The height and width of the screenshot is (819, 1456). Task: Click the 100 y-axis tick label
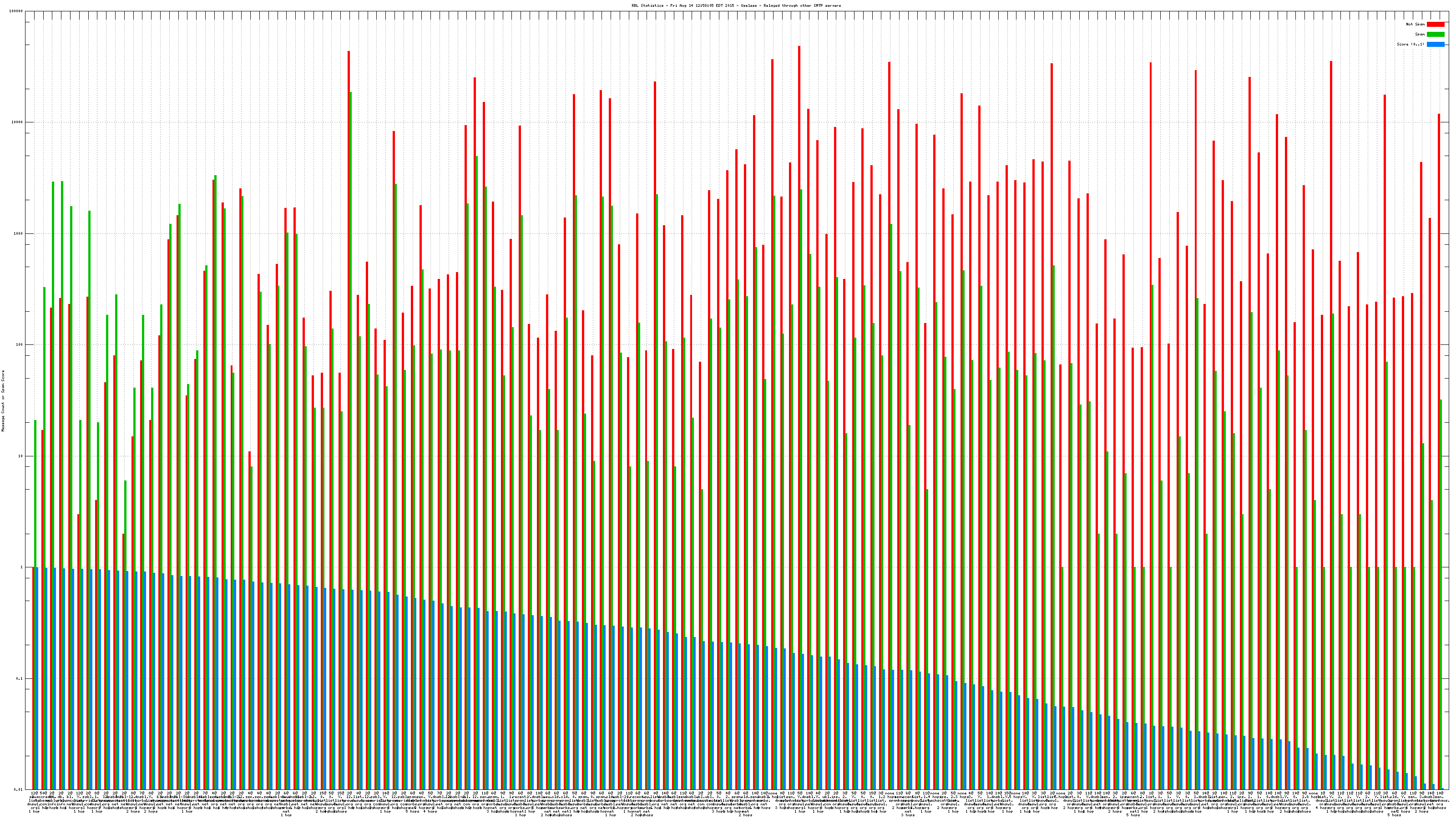[20, 345]
